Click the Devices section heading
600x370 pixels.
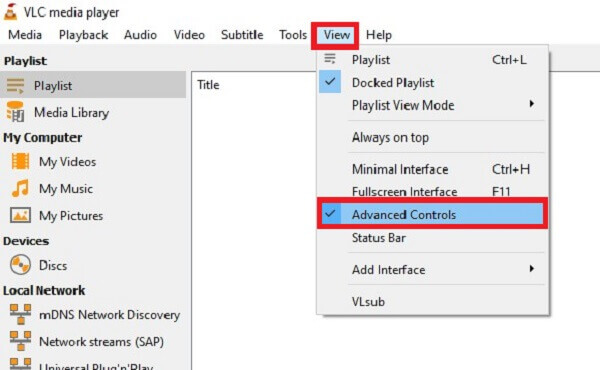(x=26, y=241)
